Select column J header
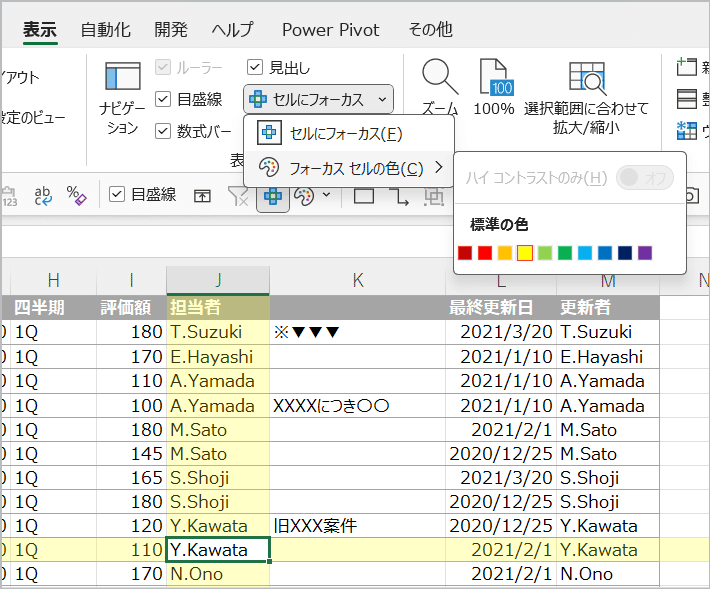The image size is (710, 589). pos(218,280)
